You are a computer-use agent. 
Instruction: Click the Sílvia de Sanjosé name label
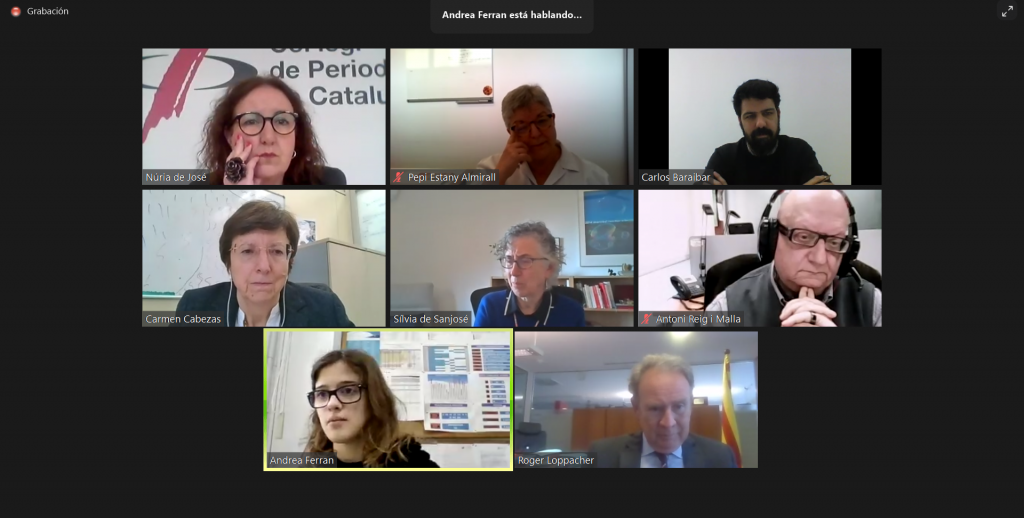click(431, 319)
